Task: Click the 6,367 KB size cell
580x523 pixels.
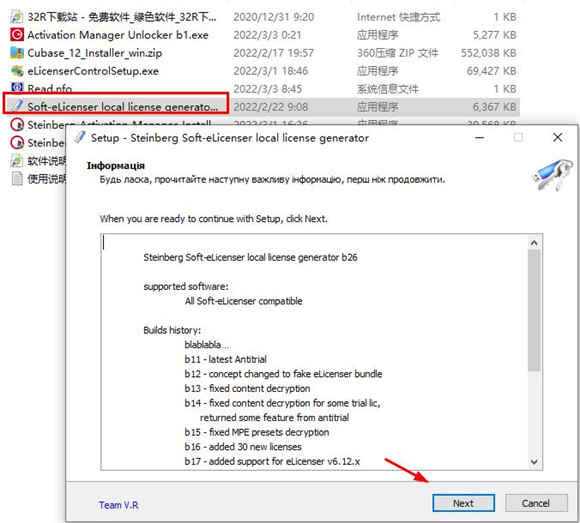Action: click(x=494, y=107)
